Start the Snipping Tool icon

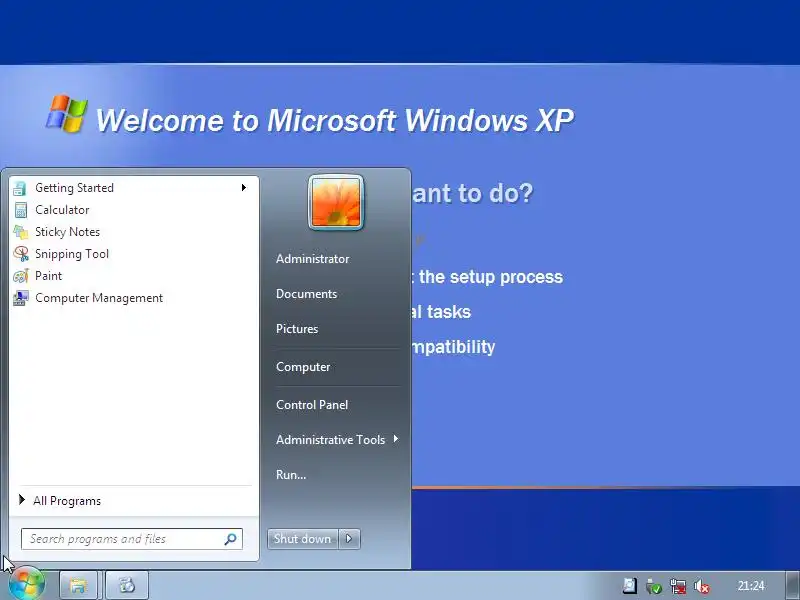pos(20,254)
